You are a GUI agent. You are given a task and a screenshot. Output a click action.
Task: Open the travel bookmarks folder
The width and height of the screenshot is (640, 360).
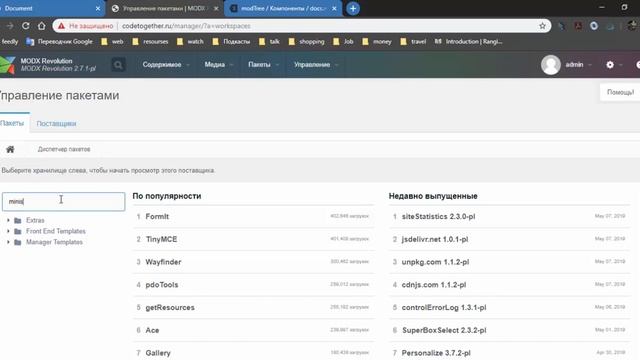point(413,41)
